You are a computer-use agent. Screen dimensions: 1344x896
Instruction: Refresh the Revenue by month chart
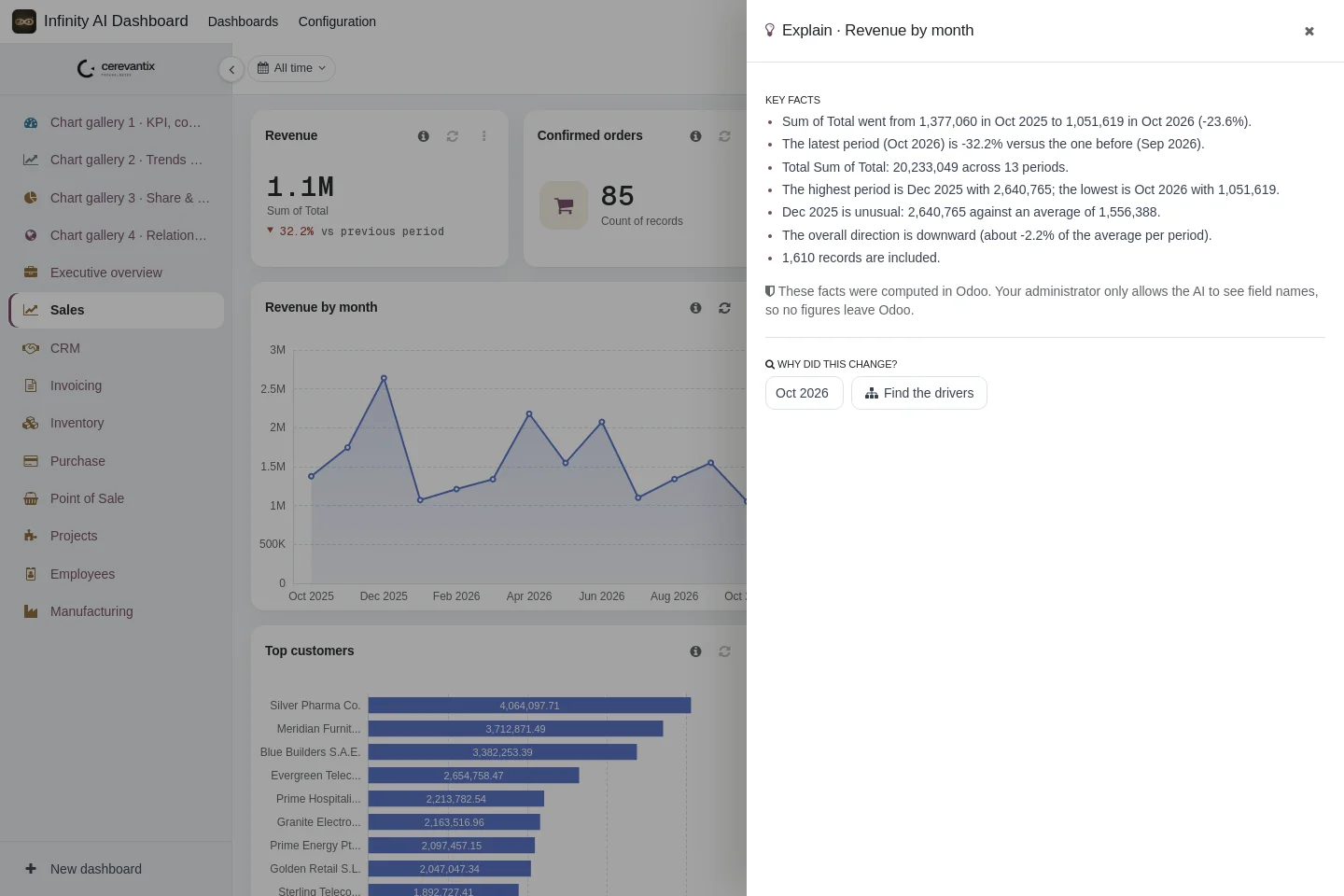(x=724, y=308)
